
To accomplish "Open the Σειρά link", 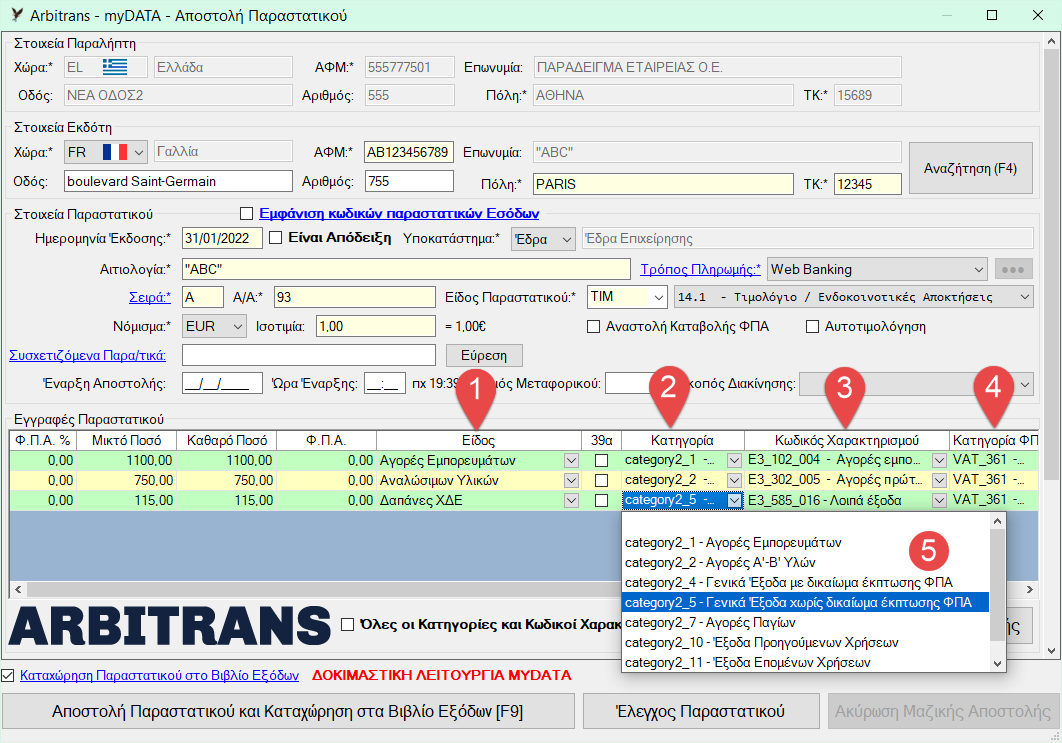I will coord(150,297).
